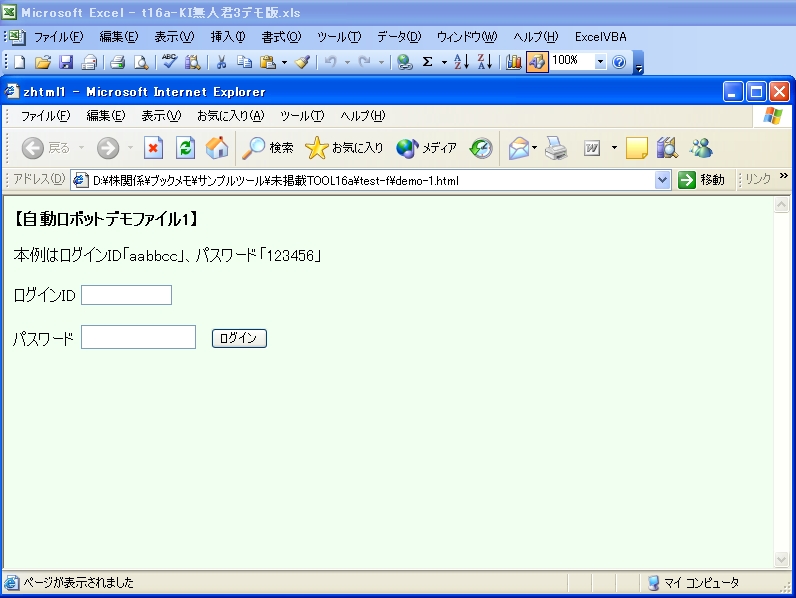Click the IE お気に入り Favorites toolbar button

[344, 148]
